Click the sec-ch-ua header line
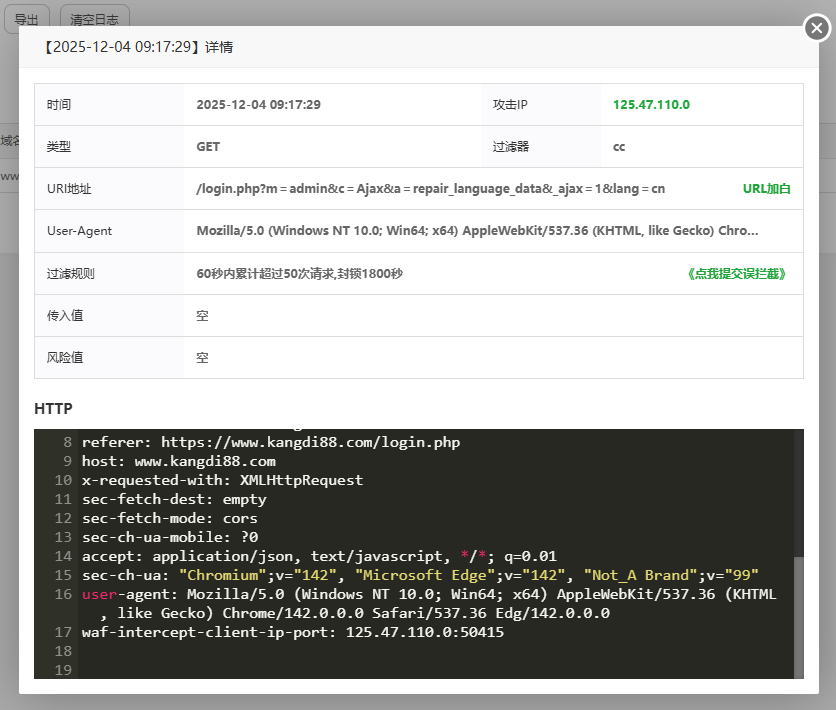 pos(420,575)
